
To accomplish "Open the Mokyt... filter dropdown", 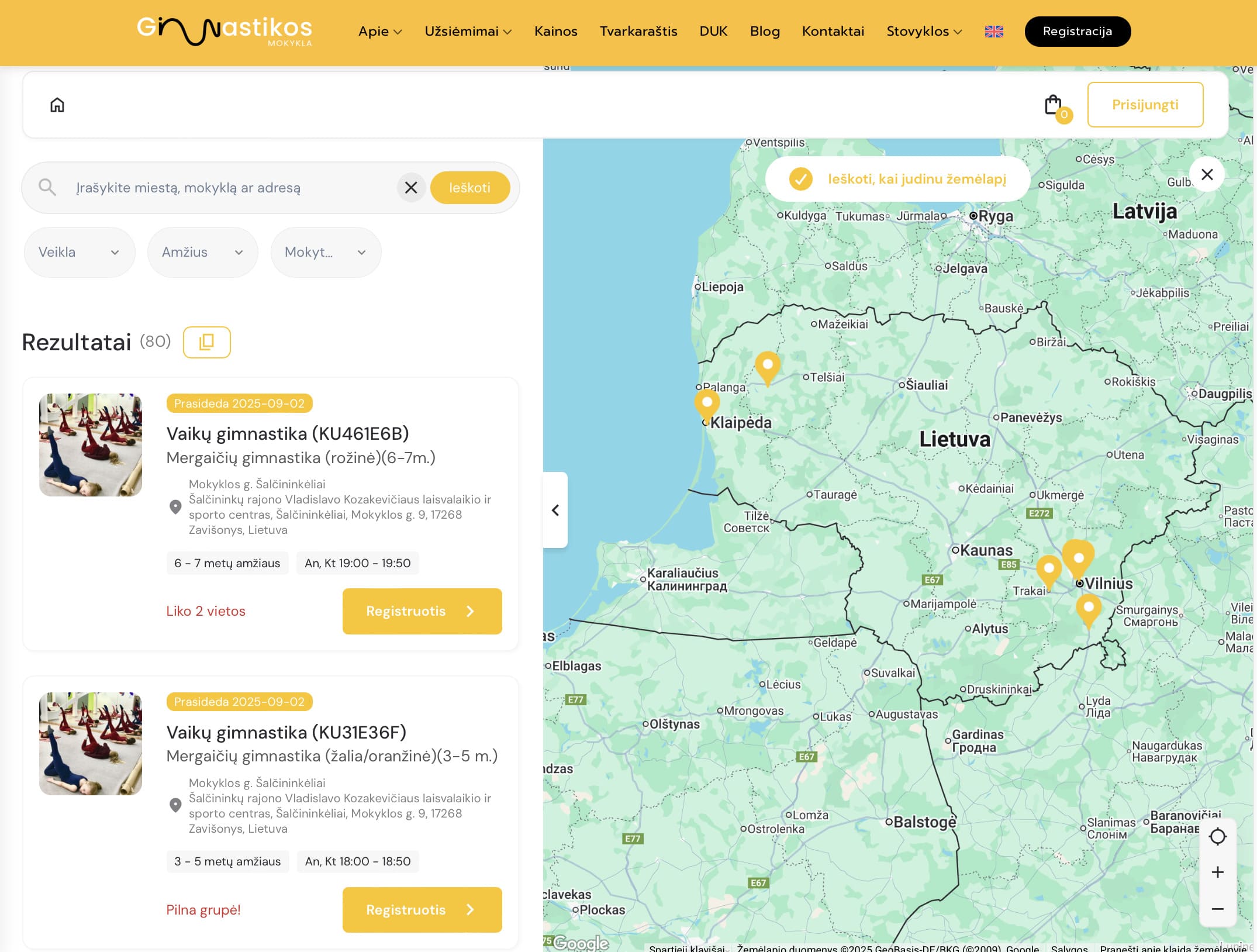I will click(326, 253).
